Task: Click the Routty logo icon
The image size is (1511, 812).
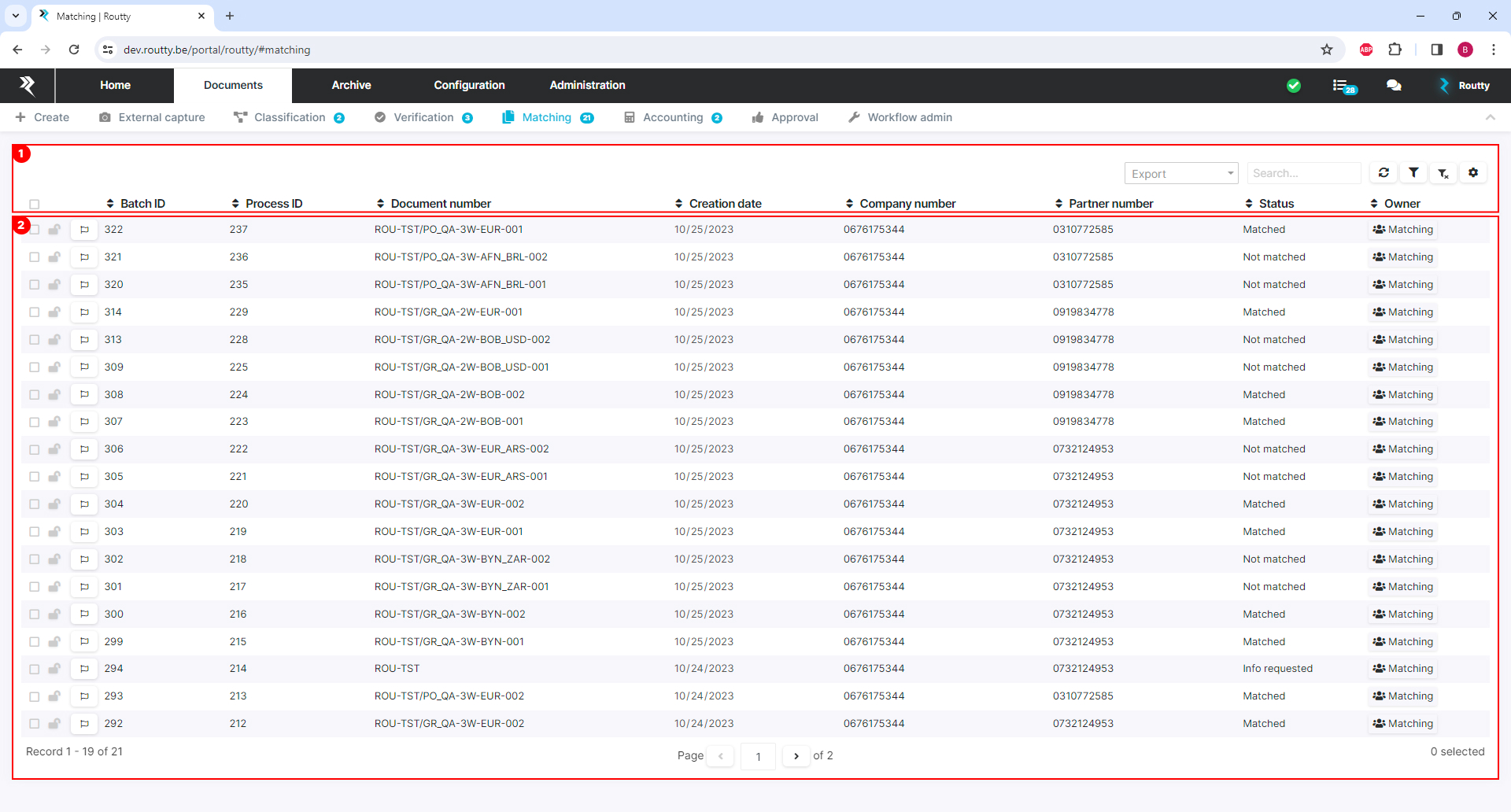Action: click(28, 85)
